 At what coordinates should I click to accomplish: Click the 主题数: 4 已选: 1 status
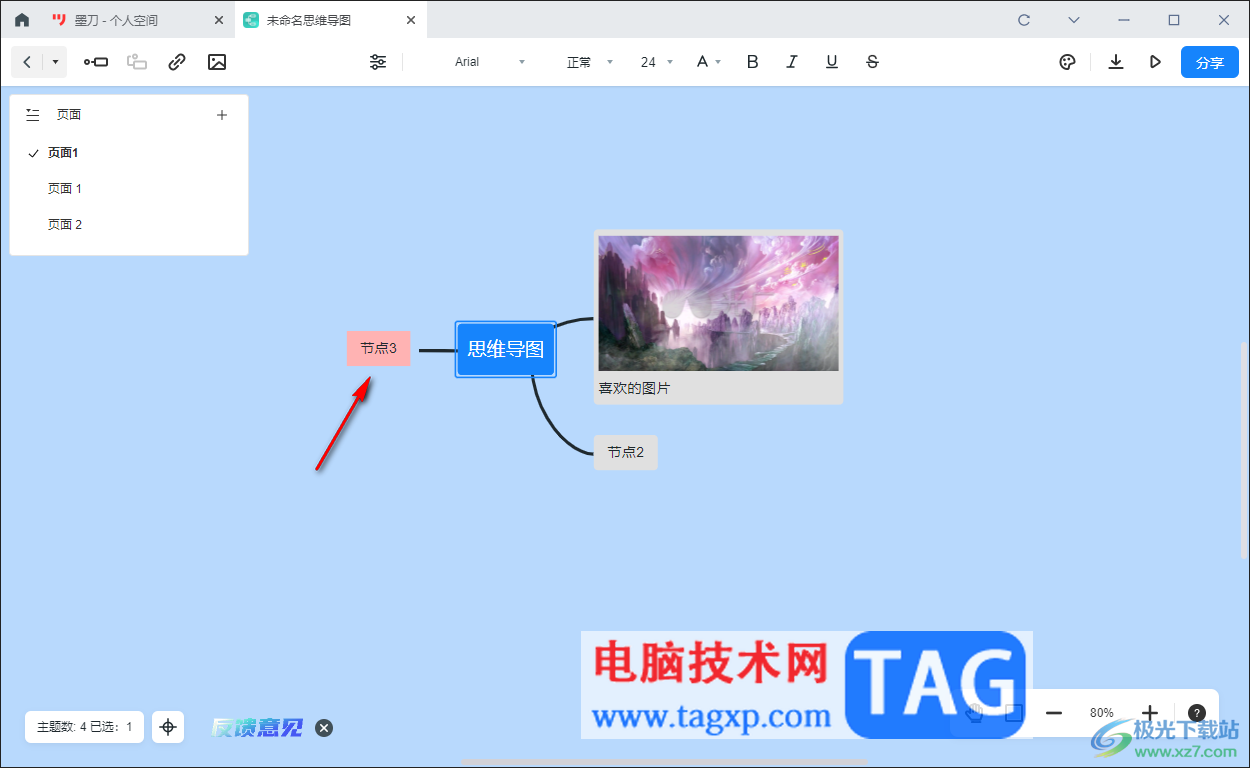[x=84, y=727]
